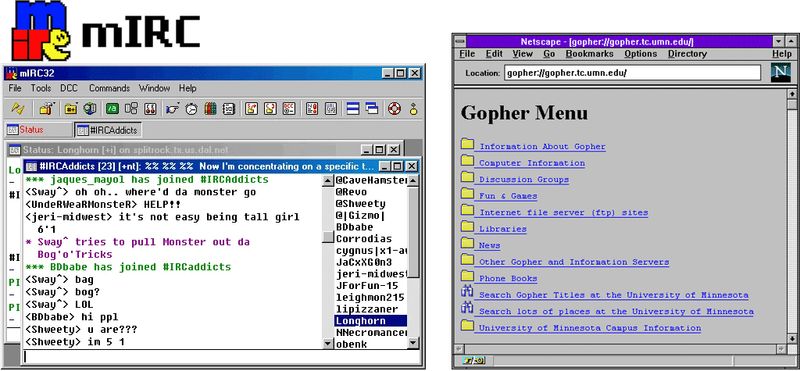Open the Notify List icon
This screenshot has height=371, width=800.
click(311, 108)
